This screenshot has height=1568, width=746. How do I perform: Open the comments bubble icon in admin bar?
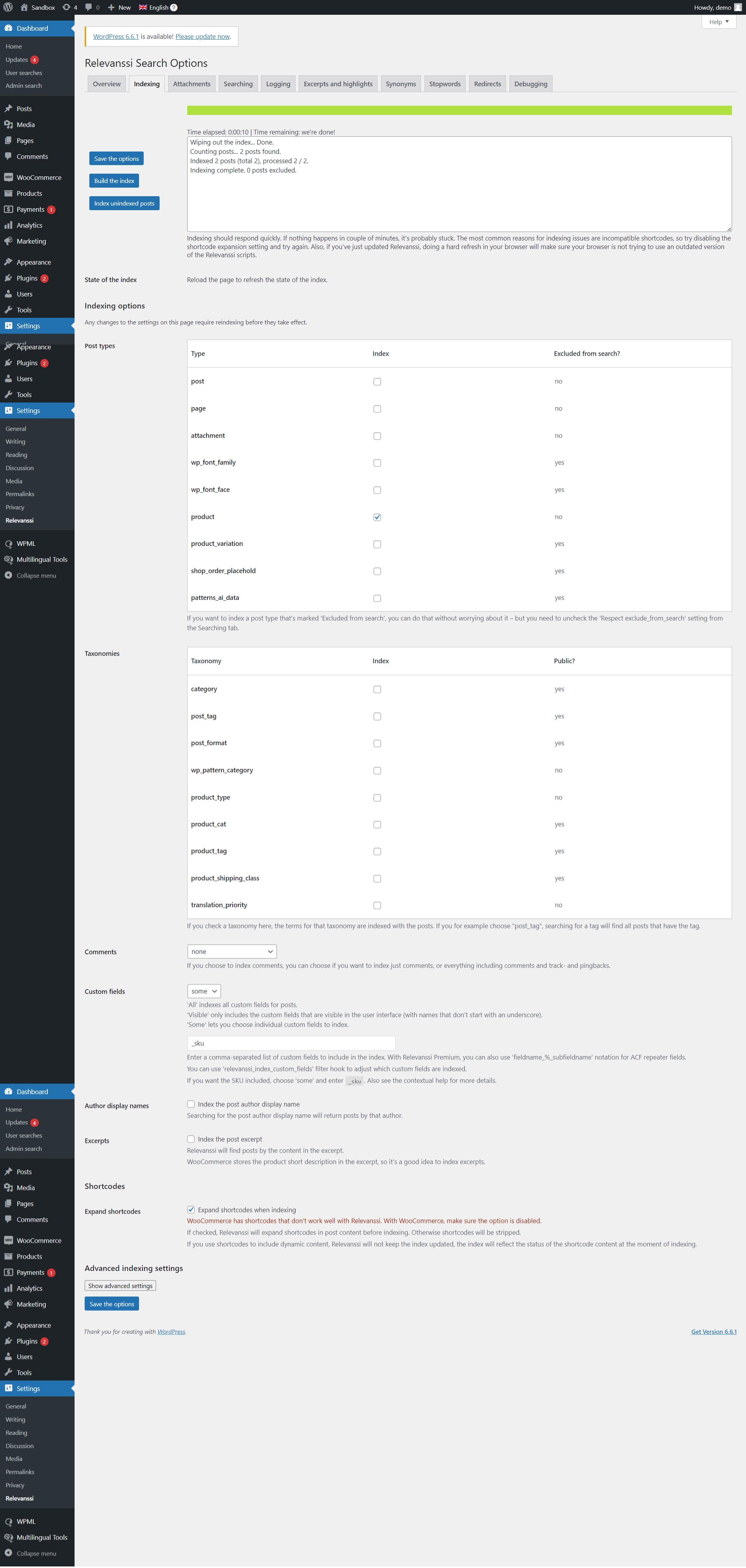point(89,7)
